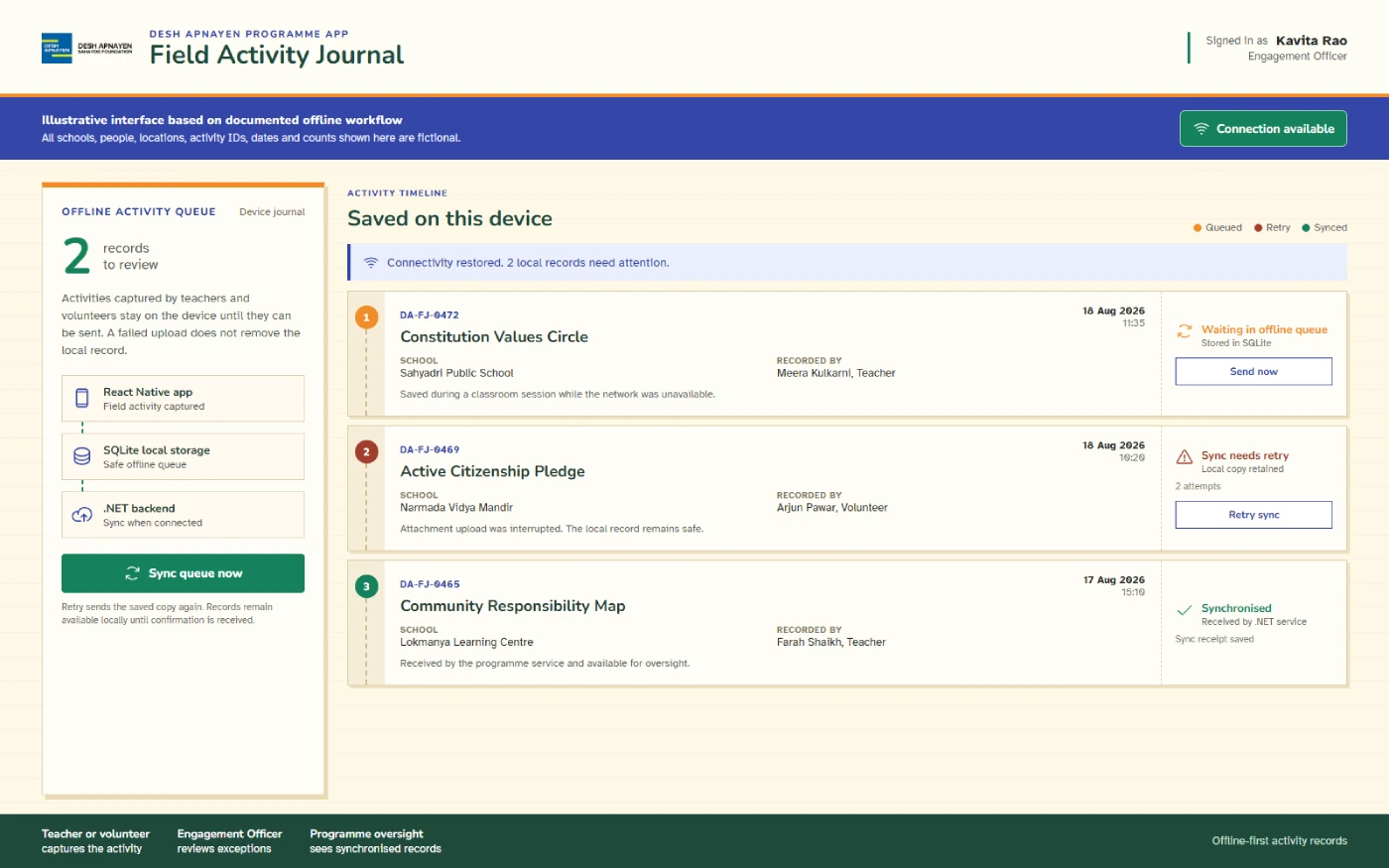Click the cloud upload icon beside .NET backend
The width and height of the screenshot is (1389, 868).
coord(82,515)
